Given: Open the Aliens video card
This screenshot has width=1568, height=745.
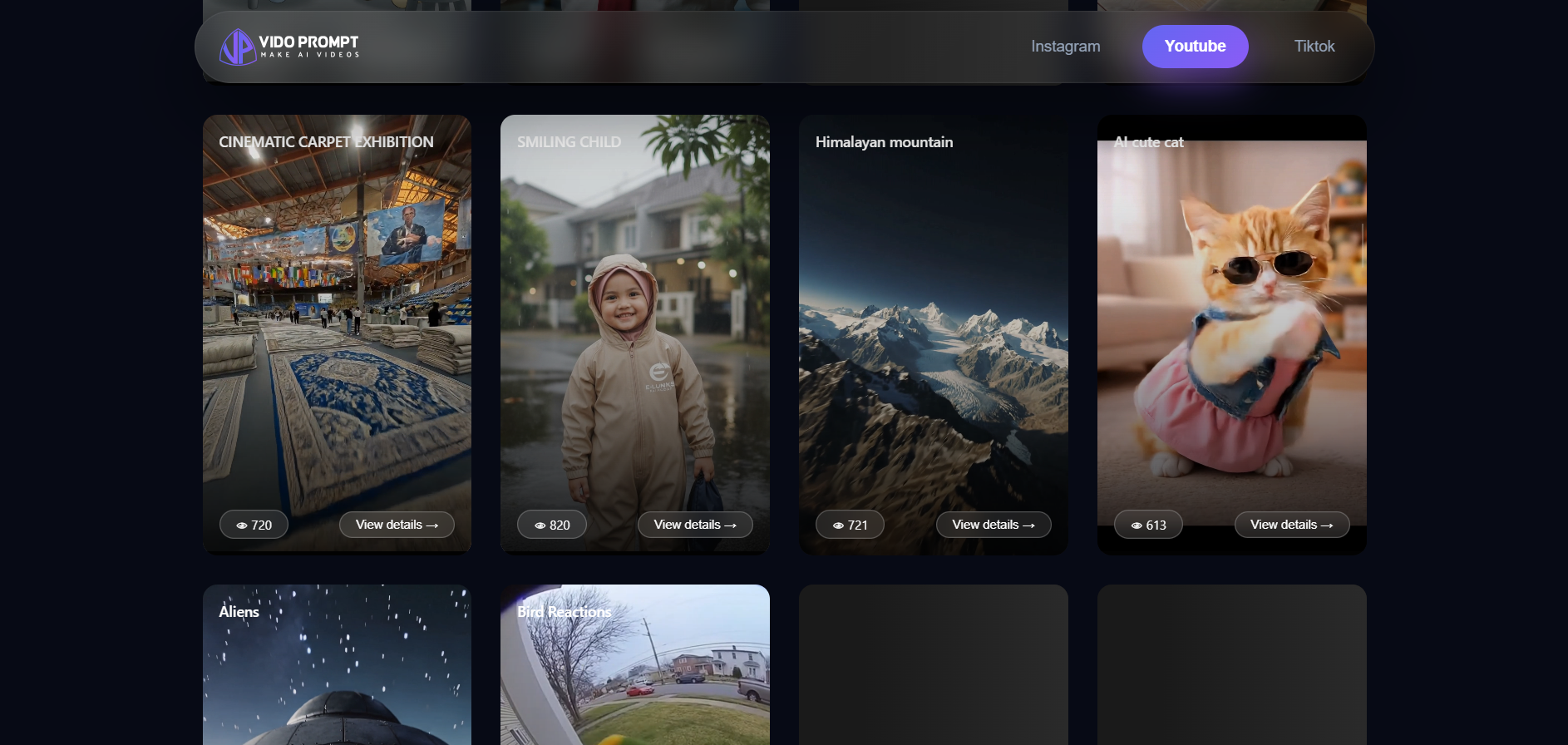Looking at the screenshot, I should [337, 665].
